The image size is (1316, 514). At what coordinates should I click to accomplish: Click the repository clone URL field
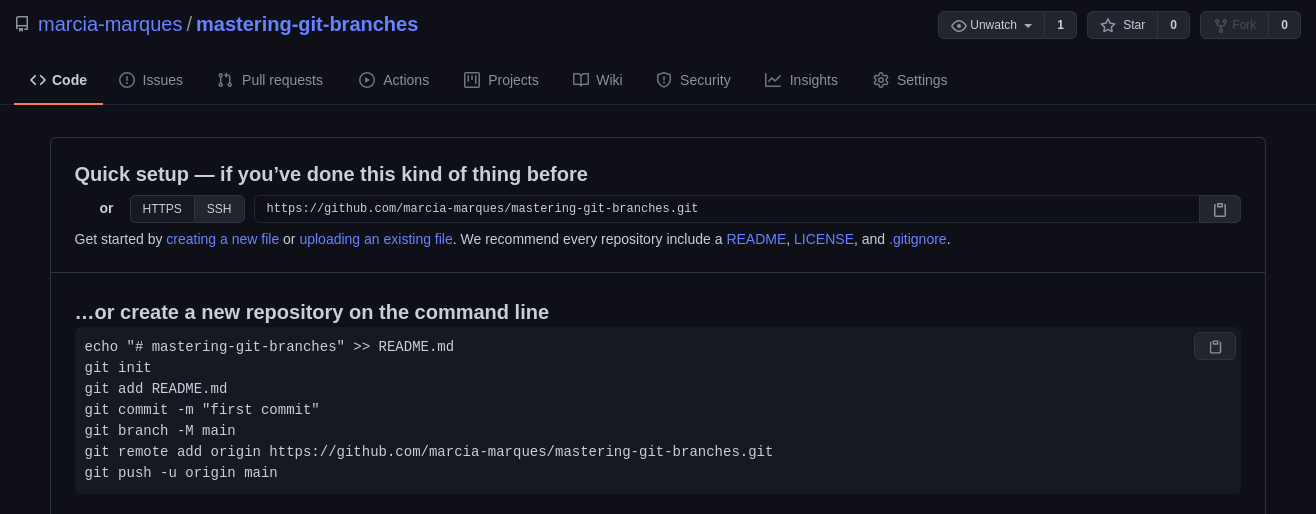(727, 209)
